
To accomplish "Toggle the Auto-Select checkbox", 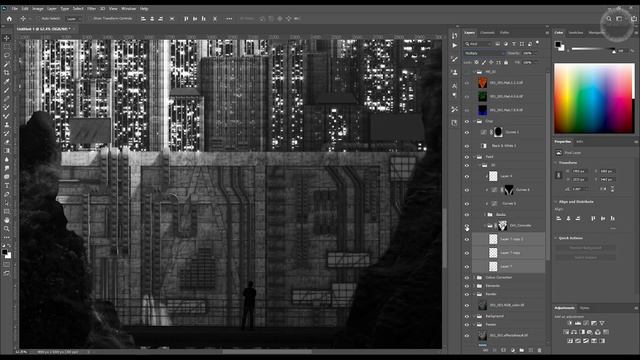I will [x=39, y=18].
